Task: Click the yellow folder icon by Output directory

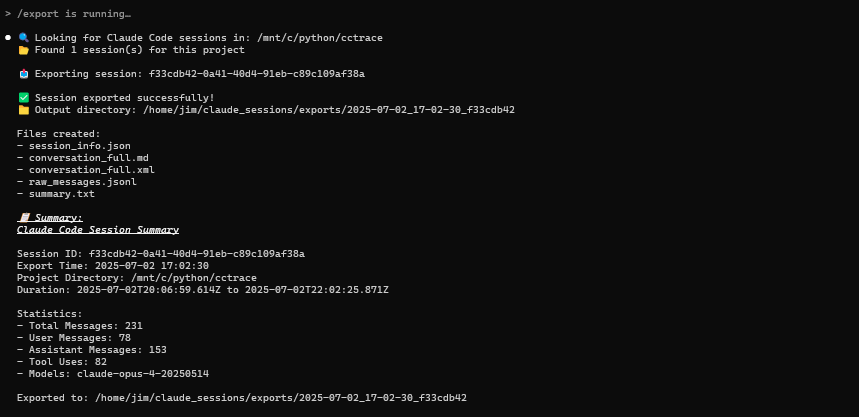Action: [x=24, y=110]
